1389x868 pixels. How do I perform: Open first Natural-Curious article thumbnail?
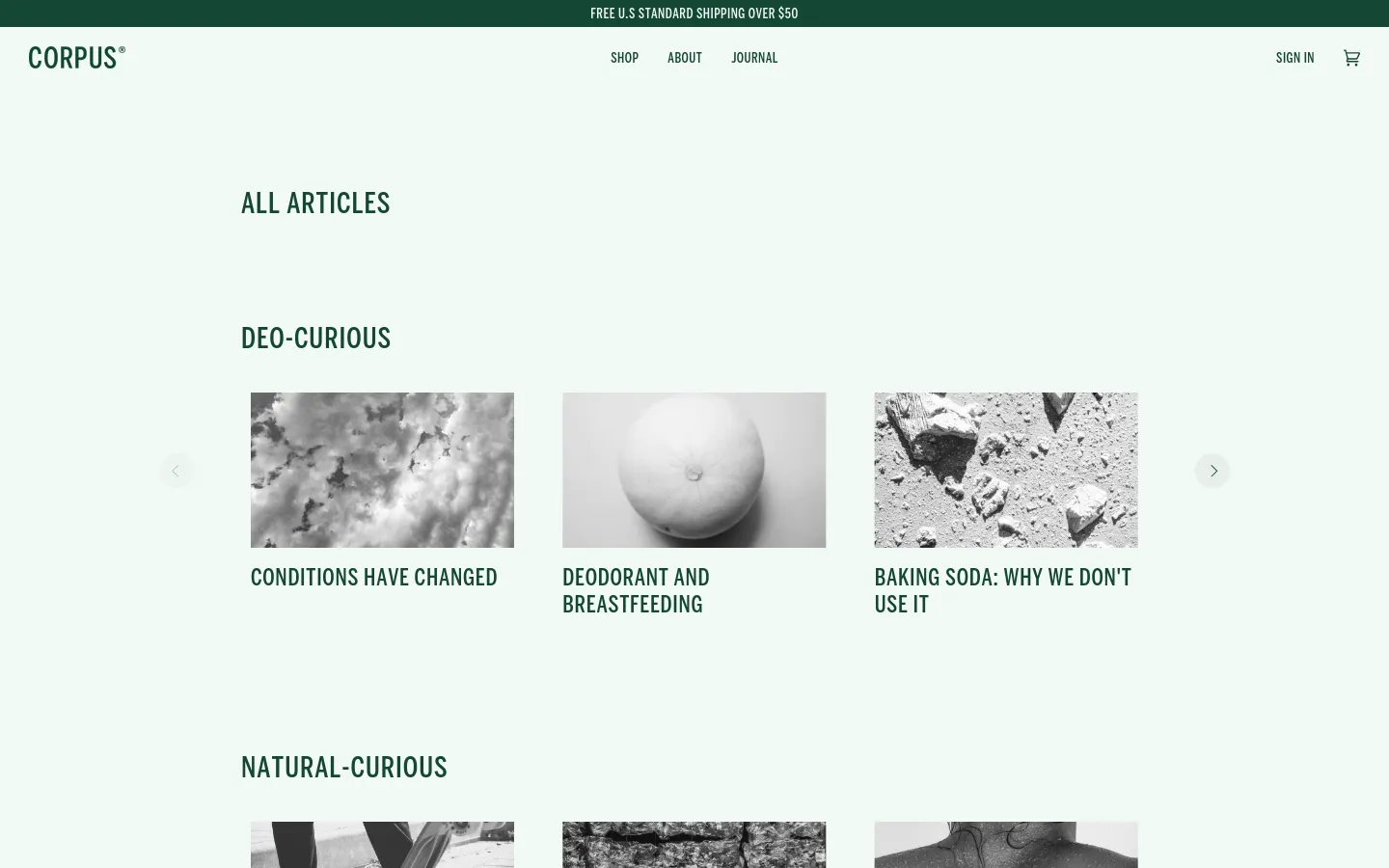click(x=382, y=845)
